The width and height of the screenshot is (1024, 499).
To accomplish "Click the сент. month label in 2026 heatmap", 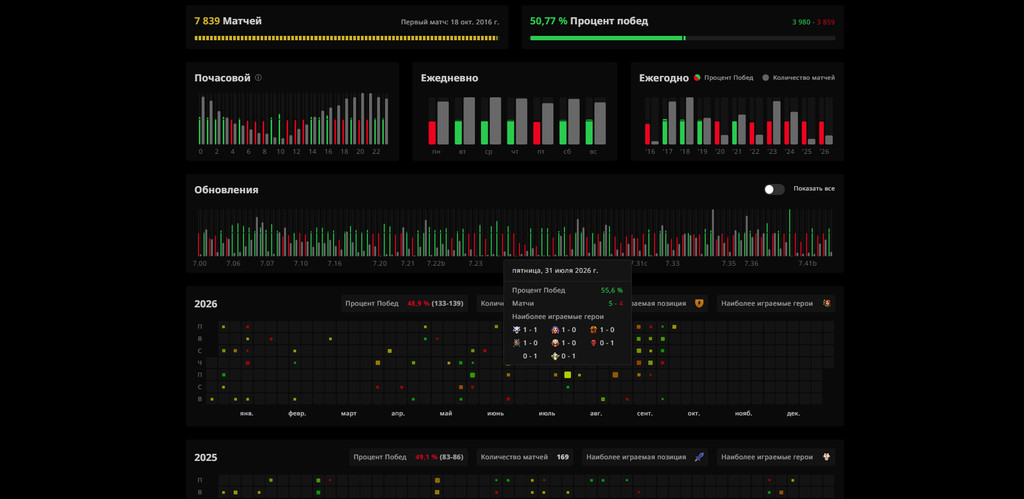I will click(645, 413).
